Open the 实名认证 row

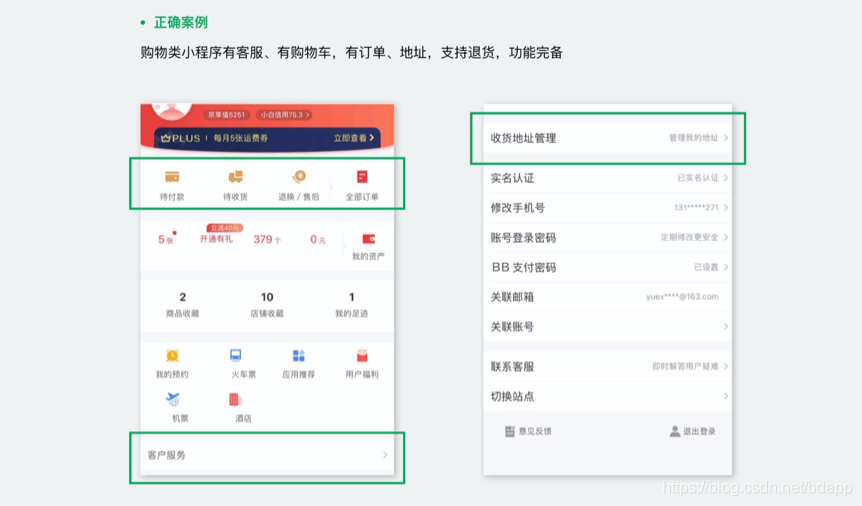608,178
